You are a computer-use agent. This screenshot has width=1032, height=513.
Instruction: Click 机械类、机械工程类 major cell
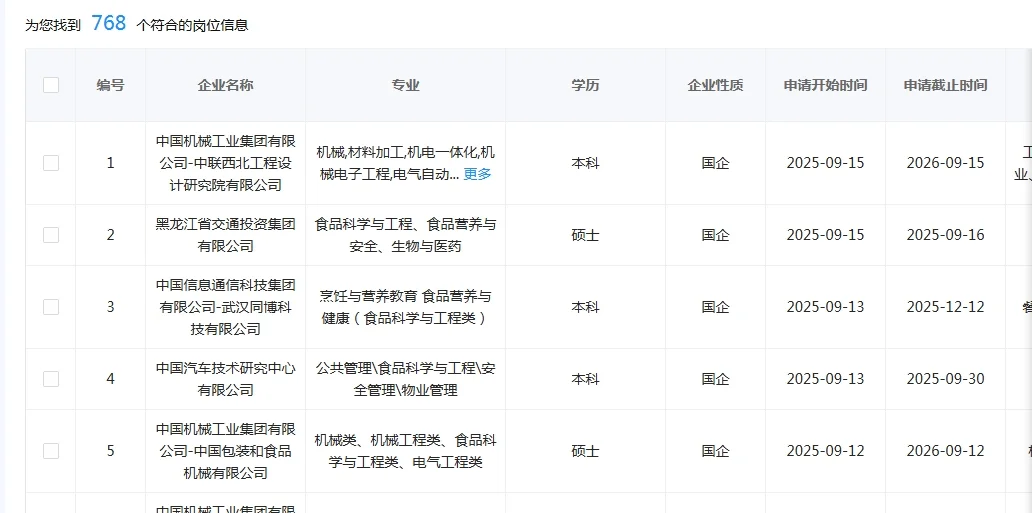coord(405,451)
